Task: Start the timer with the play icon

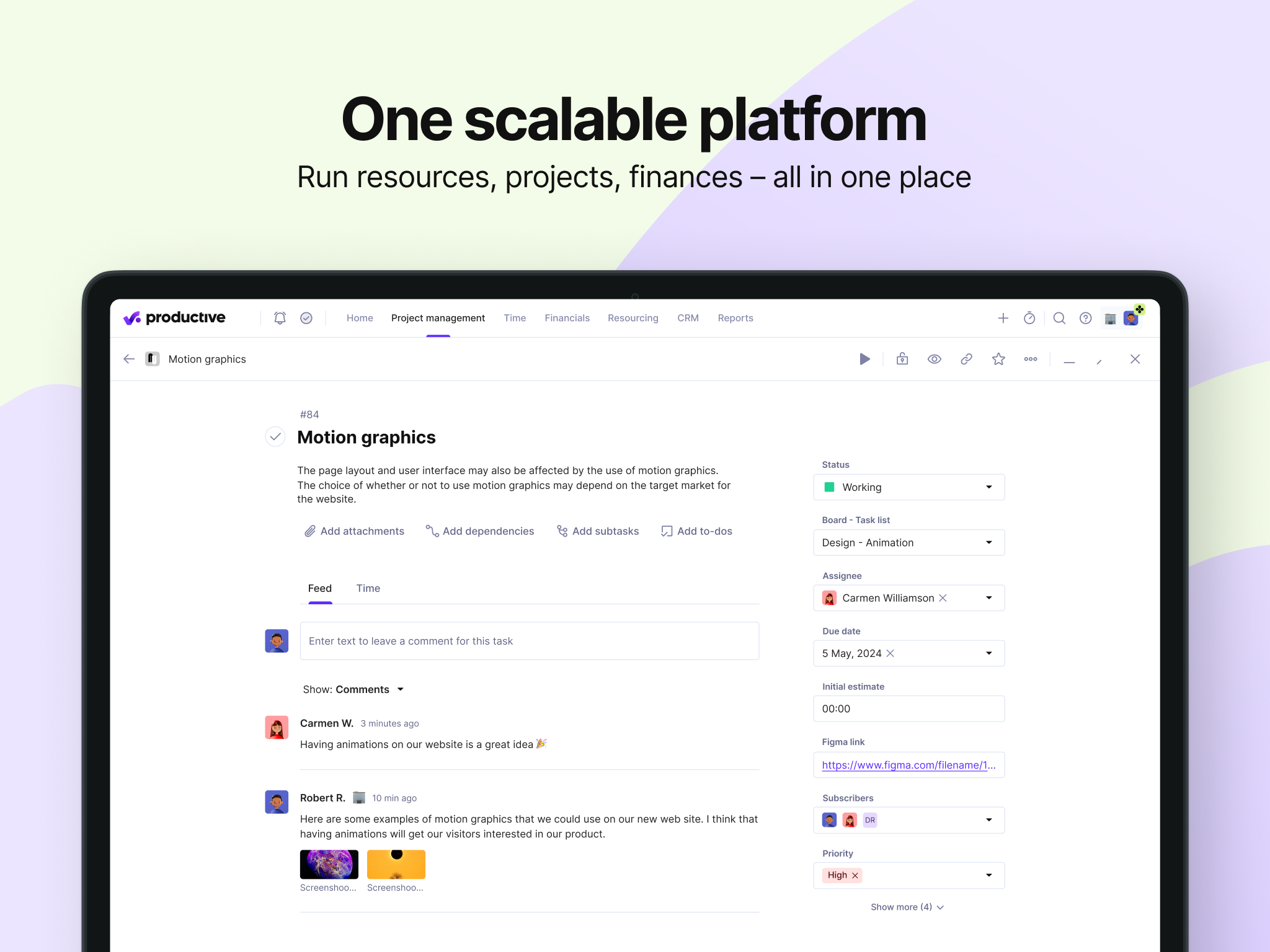Action: [x=864, y=359]
